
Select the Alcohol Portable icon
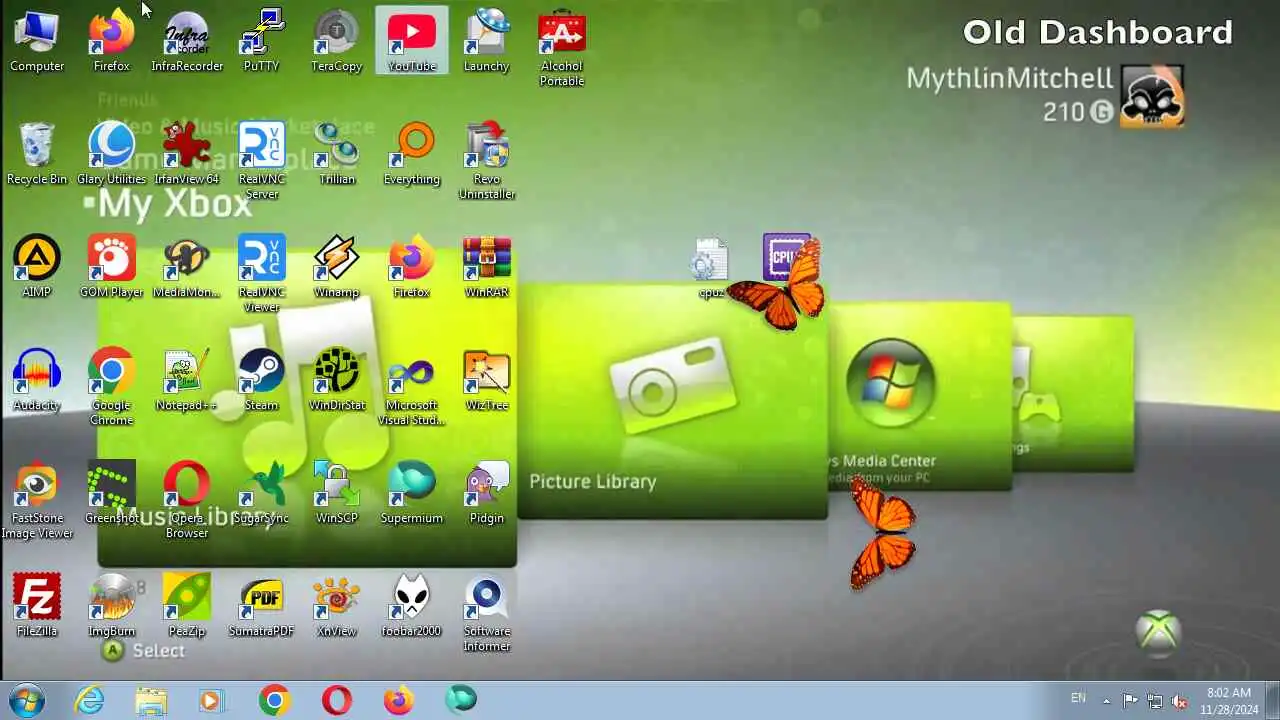click(562, 48)
